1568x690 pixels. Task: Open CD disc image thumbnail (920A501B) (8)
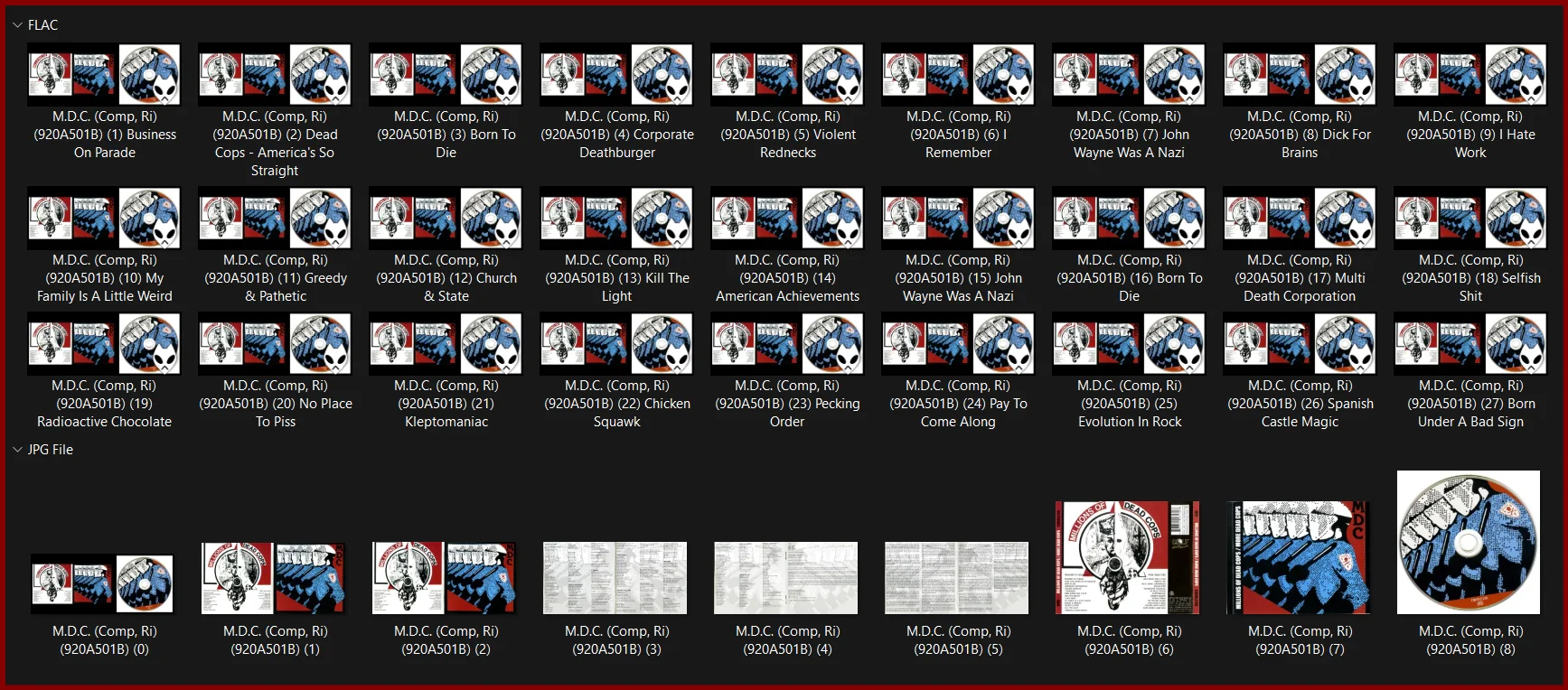pyautogui.click(x=1469, y=542)
